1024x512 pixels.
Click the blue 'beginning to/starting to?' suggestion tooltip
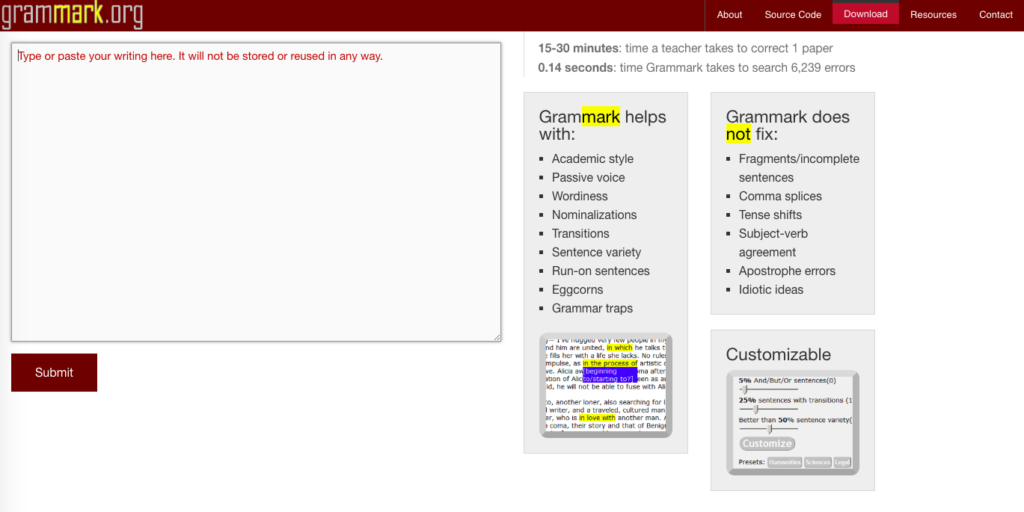(609, 375)
